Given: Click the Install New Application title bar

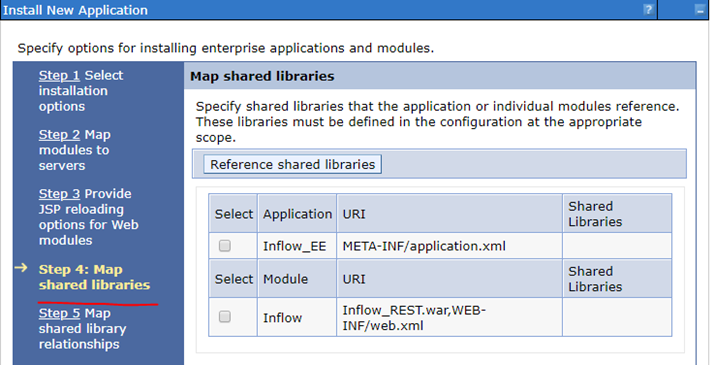Looking at the screenshot, I should click(328, 10).
